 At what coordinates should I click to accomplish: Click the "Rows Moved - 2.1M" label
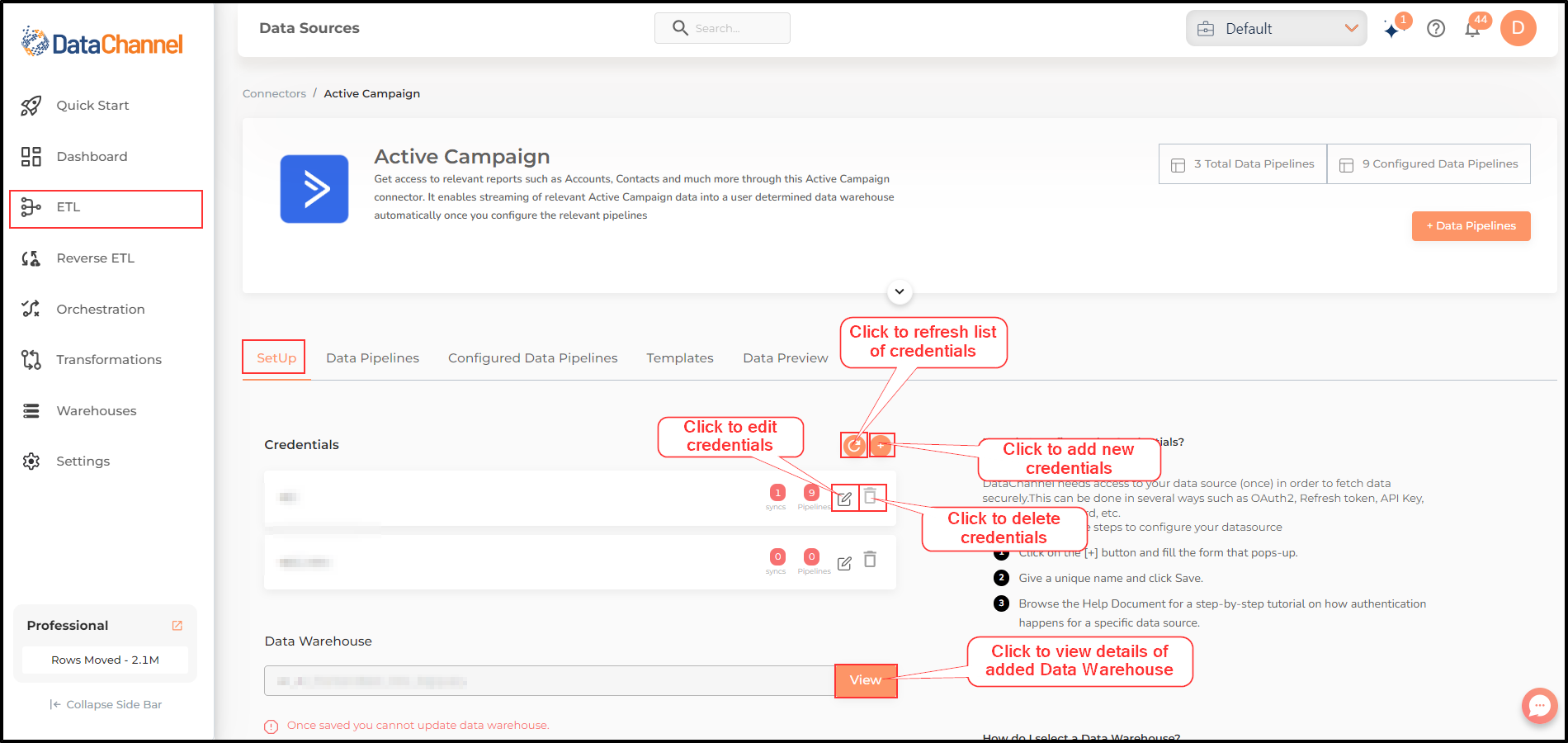tap(106, 660)
